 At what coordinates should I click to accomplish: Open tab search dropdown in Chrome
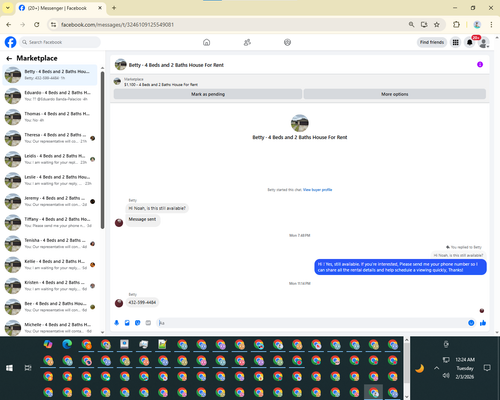point(8,8)
